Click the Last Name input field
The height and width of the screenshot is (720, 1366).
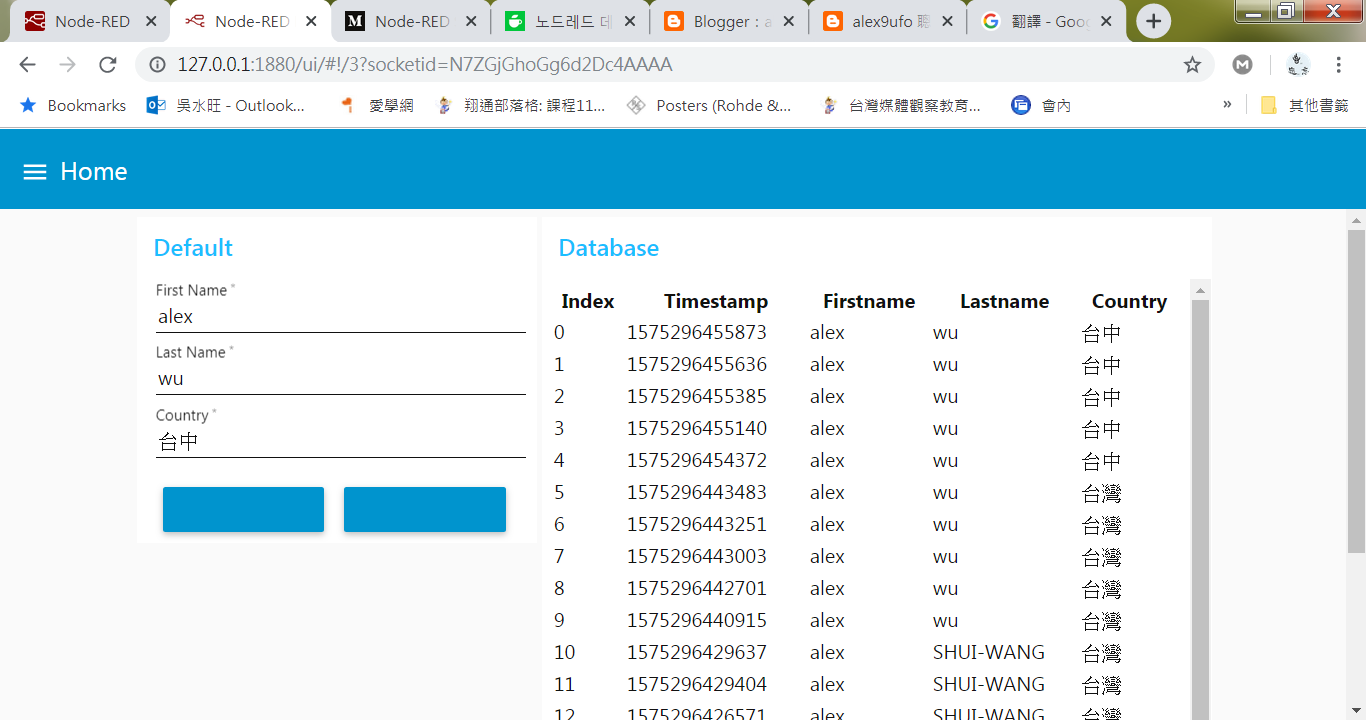click(x=340, y=379)
